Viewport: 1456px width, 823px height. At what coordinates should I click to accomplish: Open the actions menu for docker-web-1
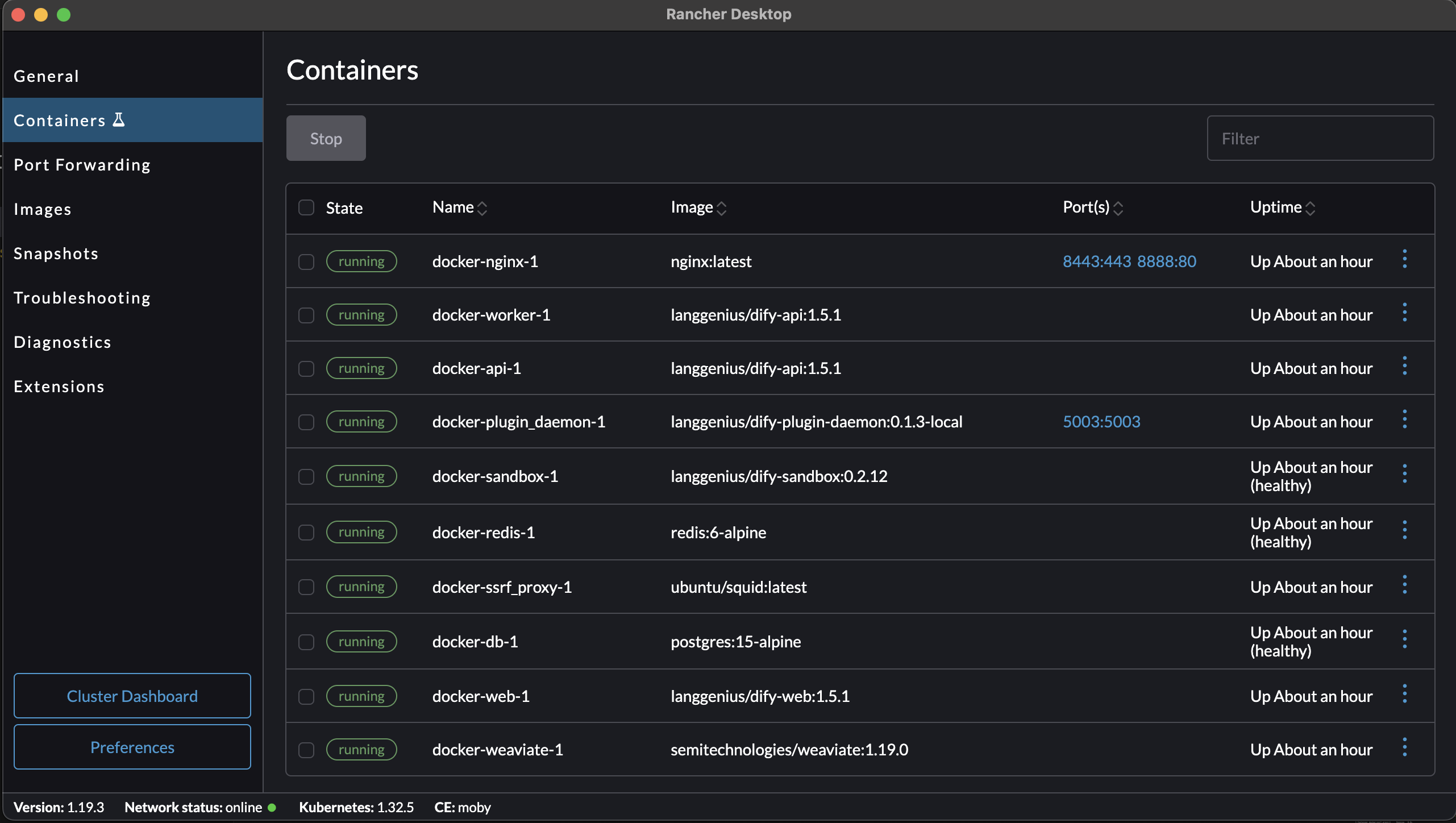(1404, 695)
